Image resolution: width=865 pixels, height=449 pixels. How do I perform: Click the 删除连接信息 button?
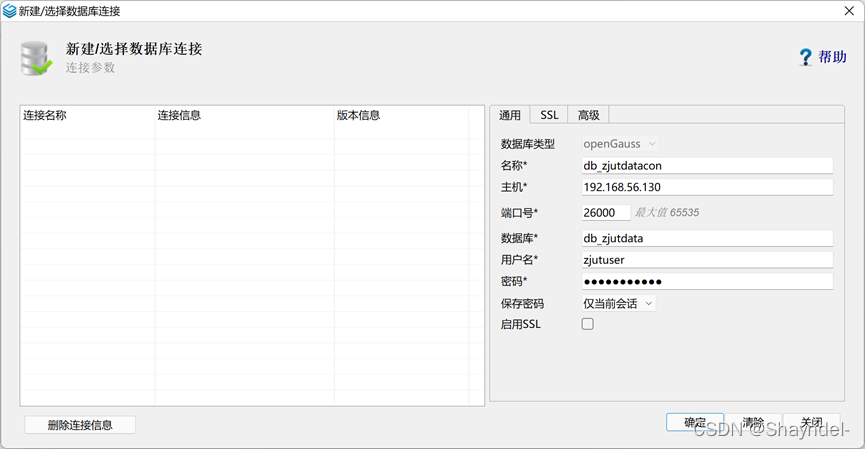point(80,425)
